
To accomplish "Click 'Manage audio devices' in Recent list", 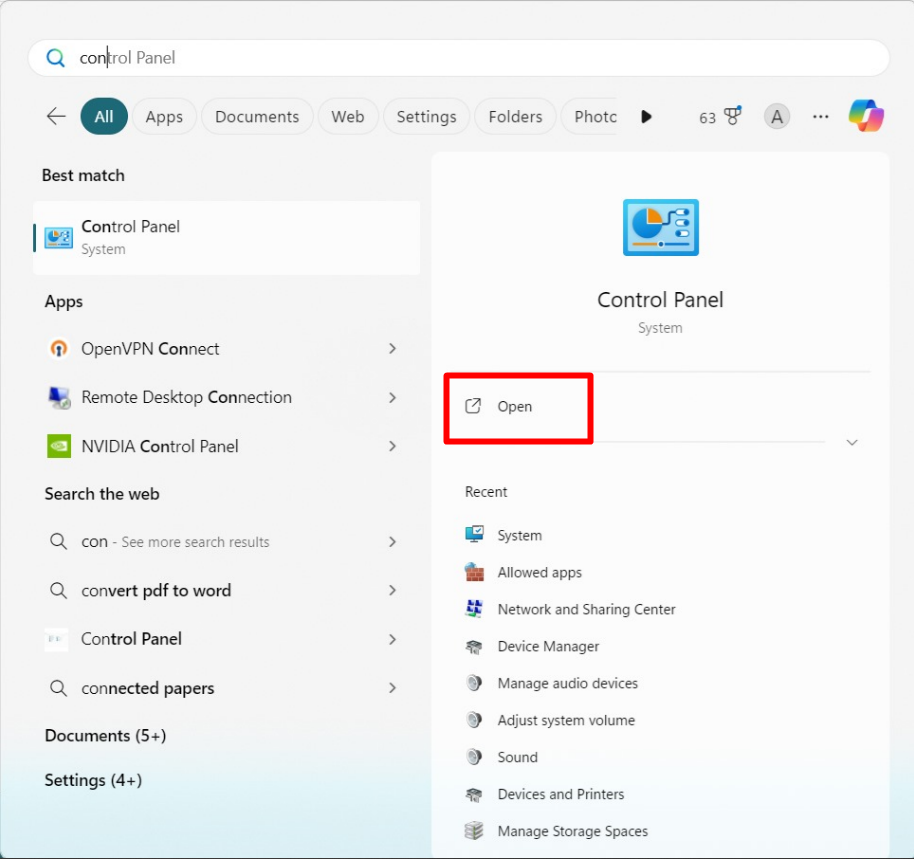I will 568,683.
